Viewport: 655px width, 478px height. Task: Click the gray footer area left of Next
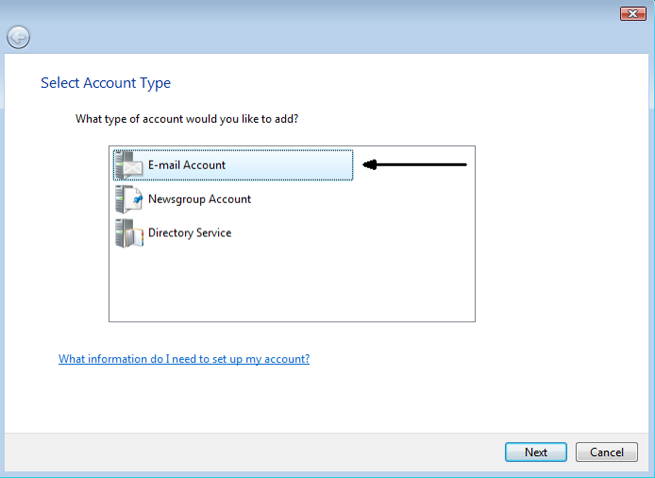(250, 452)
